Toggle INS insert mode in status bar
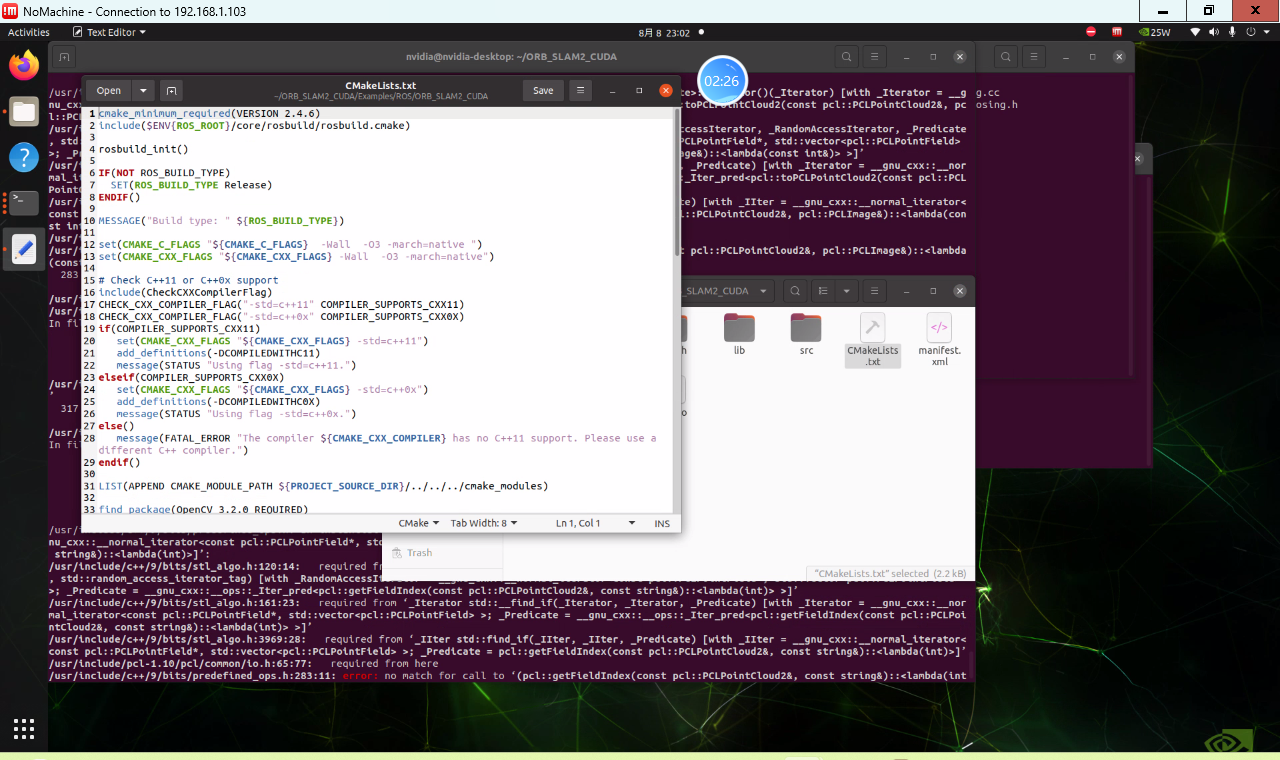Viewport: 1280px width, 760px height. (662, 523)
